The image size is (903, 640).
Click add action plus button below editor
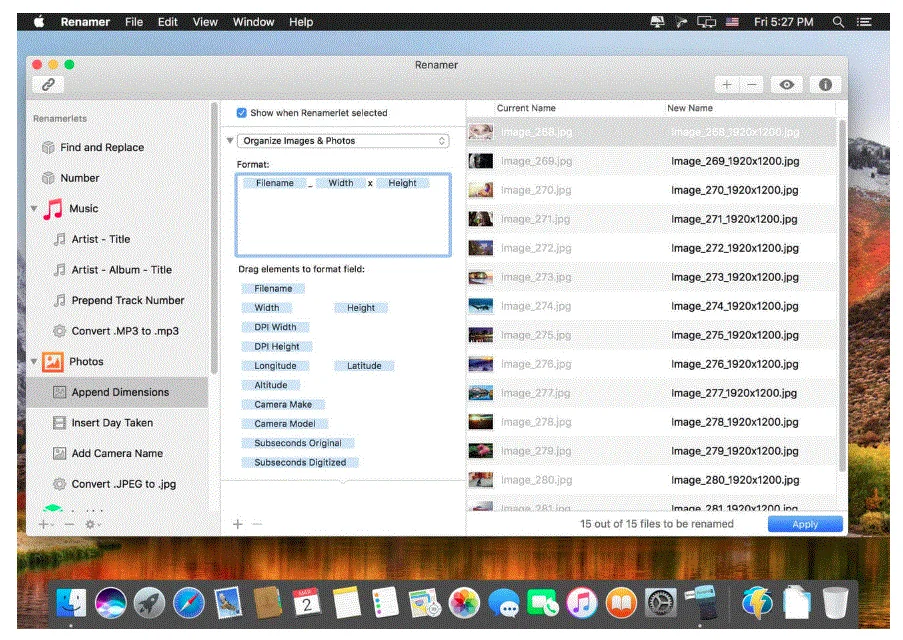[x=237, y=524]
